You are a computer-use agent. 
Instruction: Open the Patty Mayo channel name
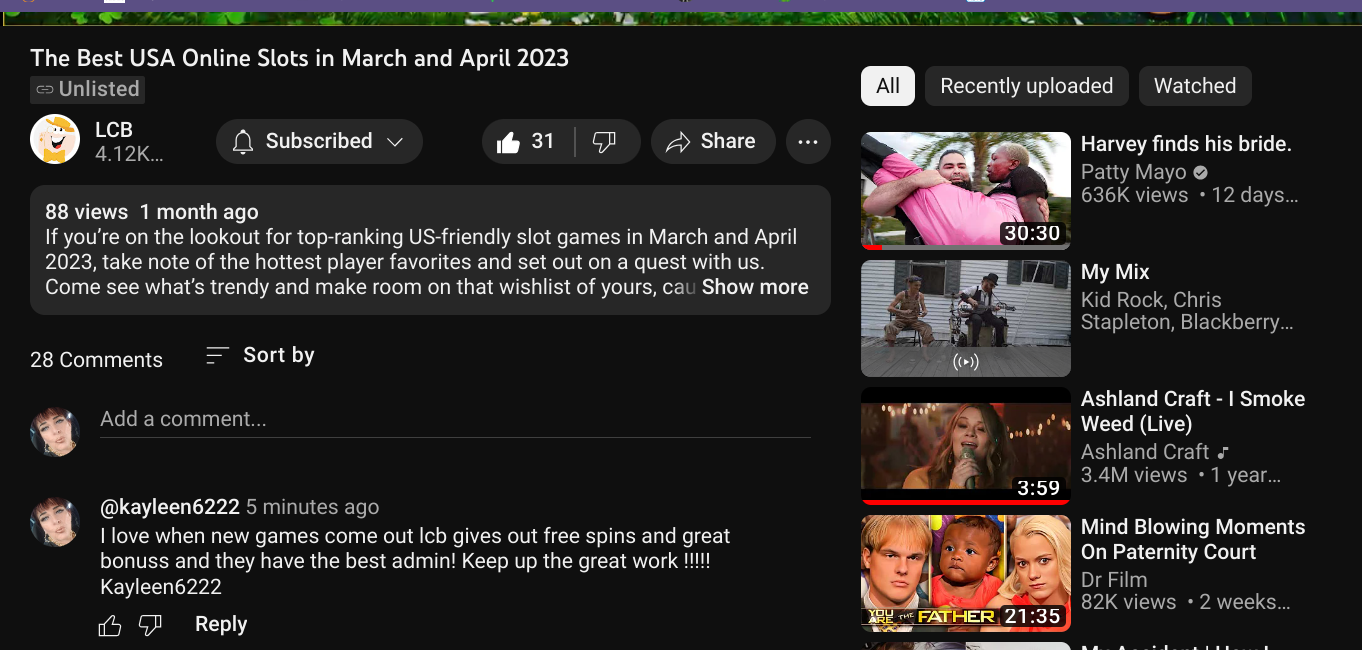click(1134, 172)
